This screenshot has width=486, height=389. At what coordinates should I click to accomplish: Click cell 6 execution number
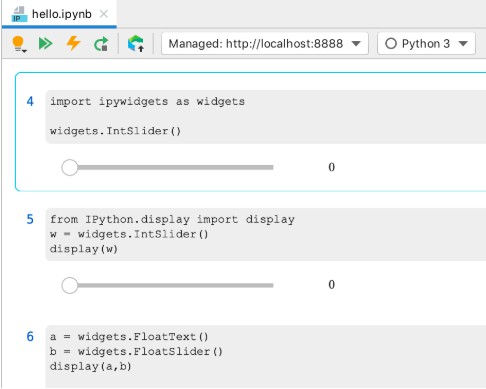30,336
